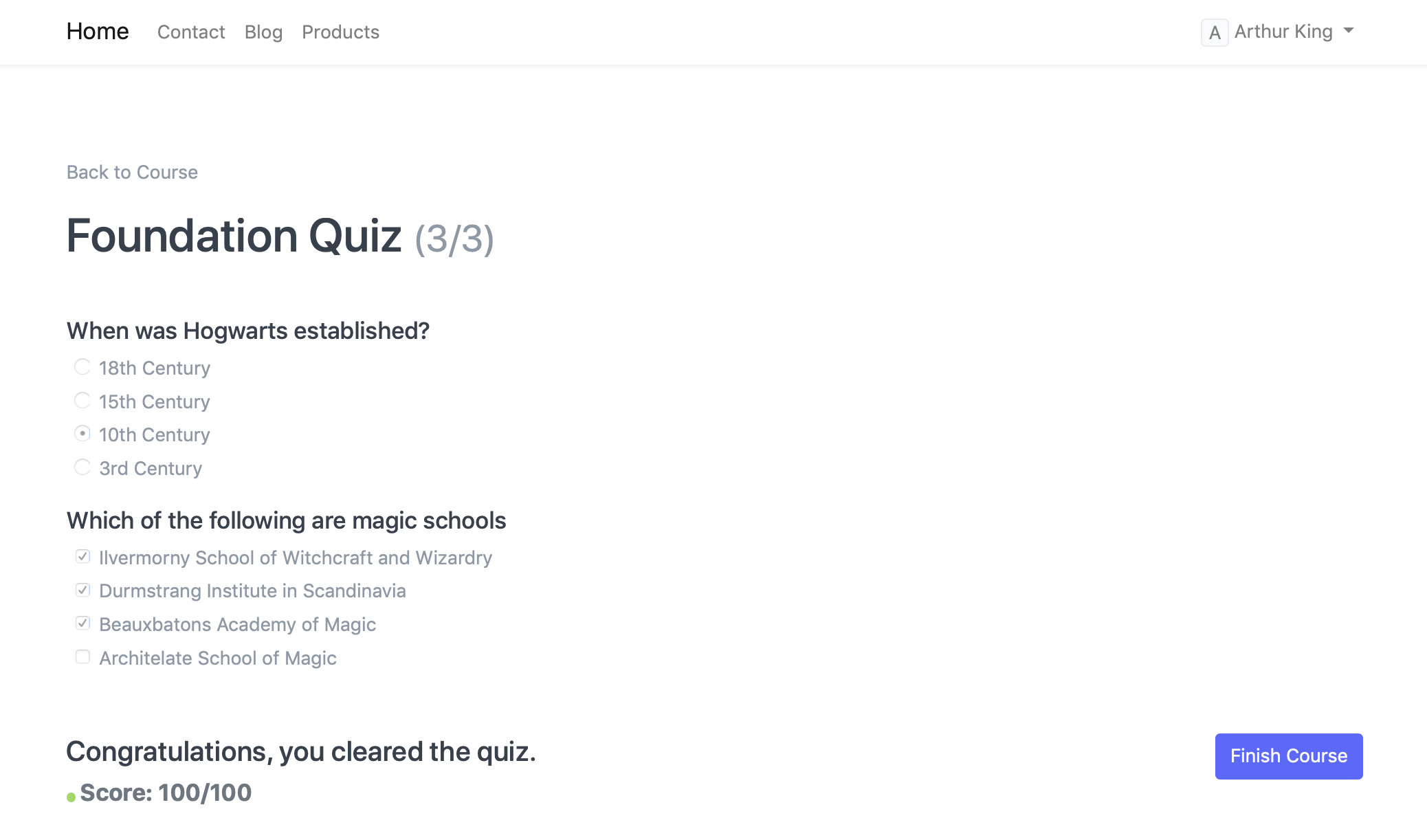
Task: Select the 18th Century radio button
Action: tap(82, 367)
